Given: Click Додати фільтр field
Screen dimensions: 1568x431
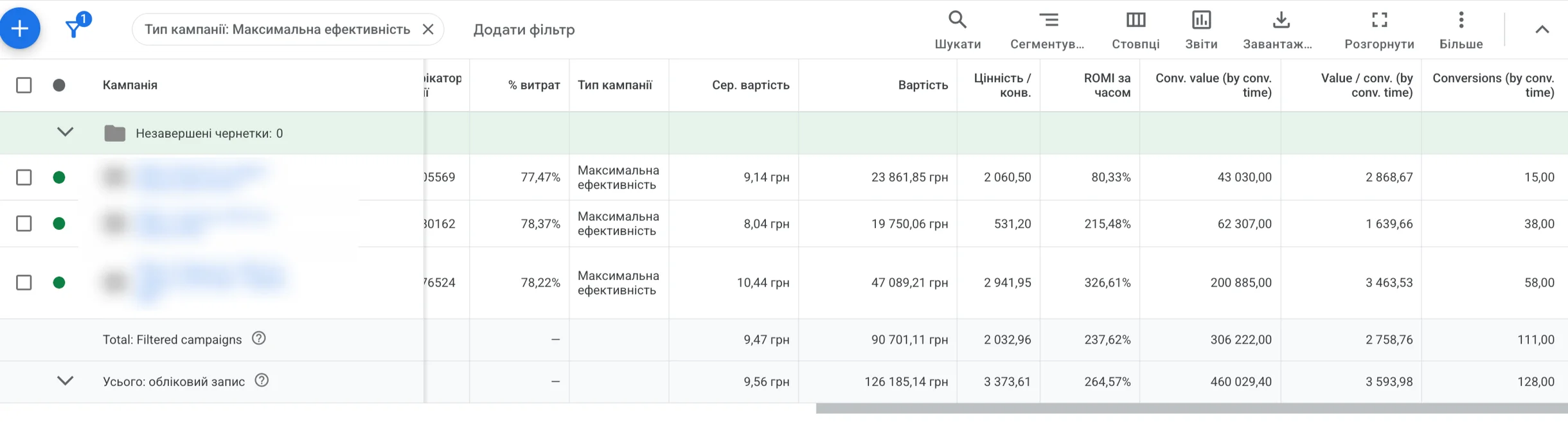Looking at the screenshot, I should 524,30.
